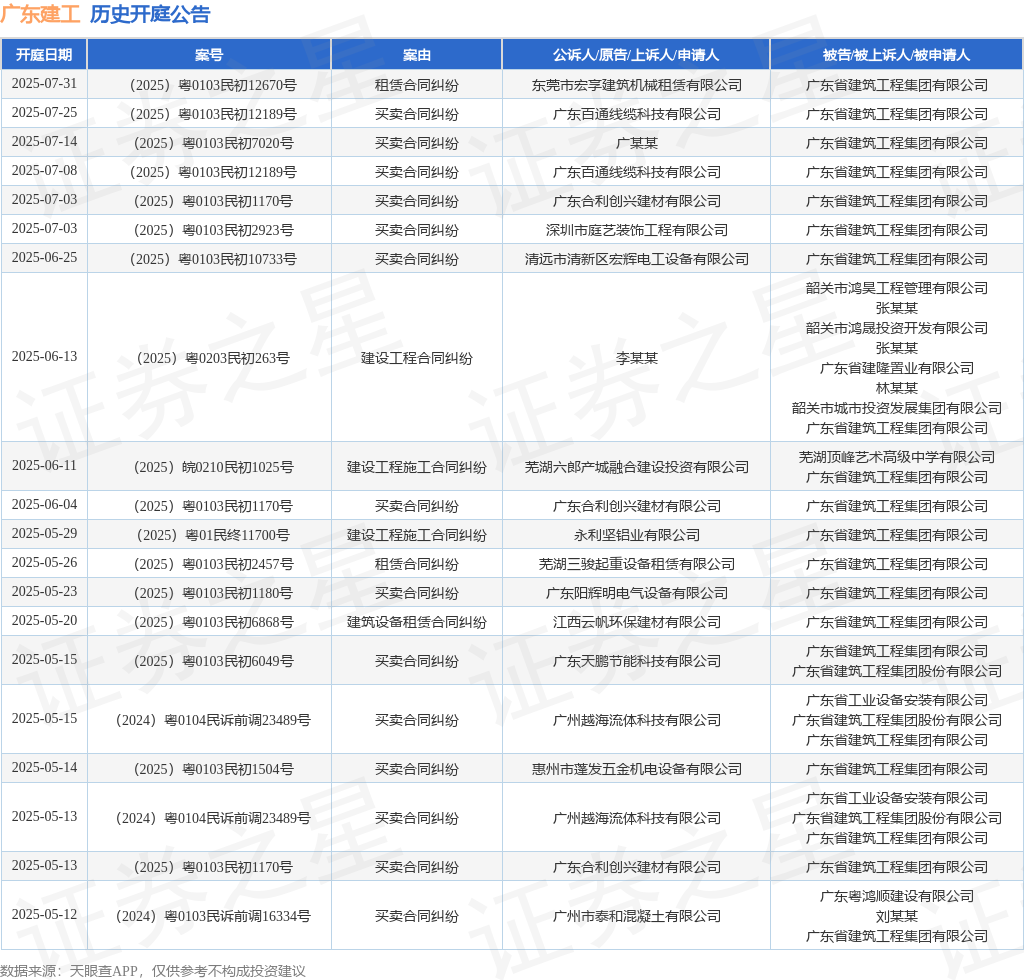Click plaintiff 惠州市蓬发五金机电设备有限公司
This screenshot has height=980, width=1024.
[637, 769]
